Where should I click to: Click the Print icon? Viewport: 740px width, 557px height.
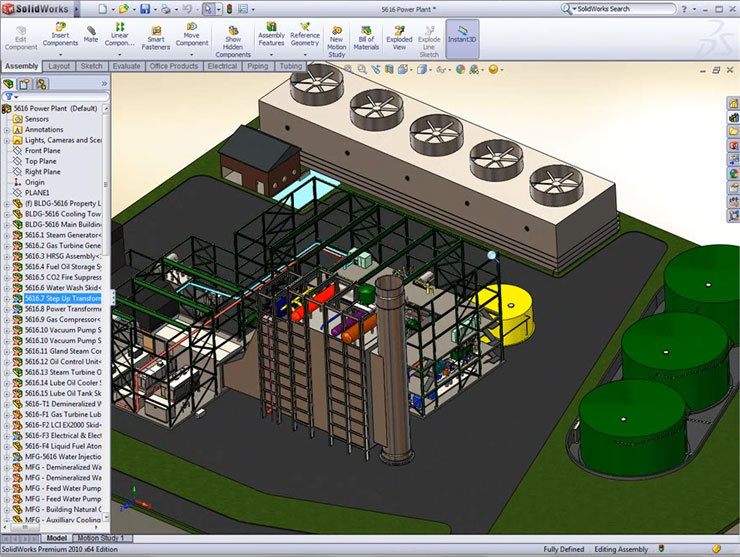(166, 8)
